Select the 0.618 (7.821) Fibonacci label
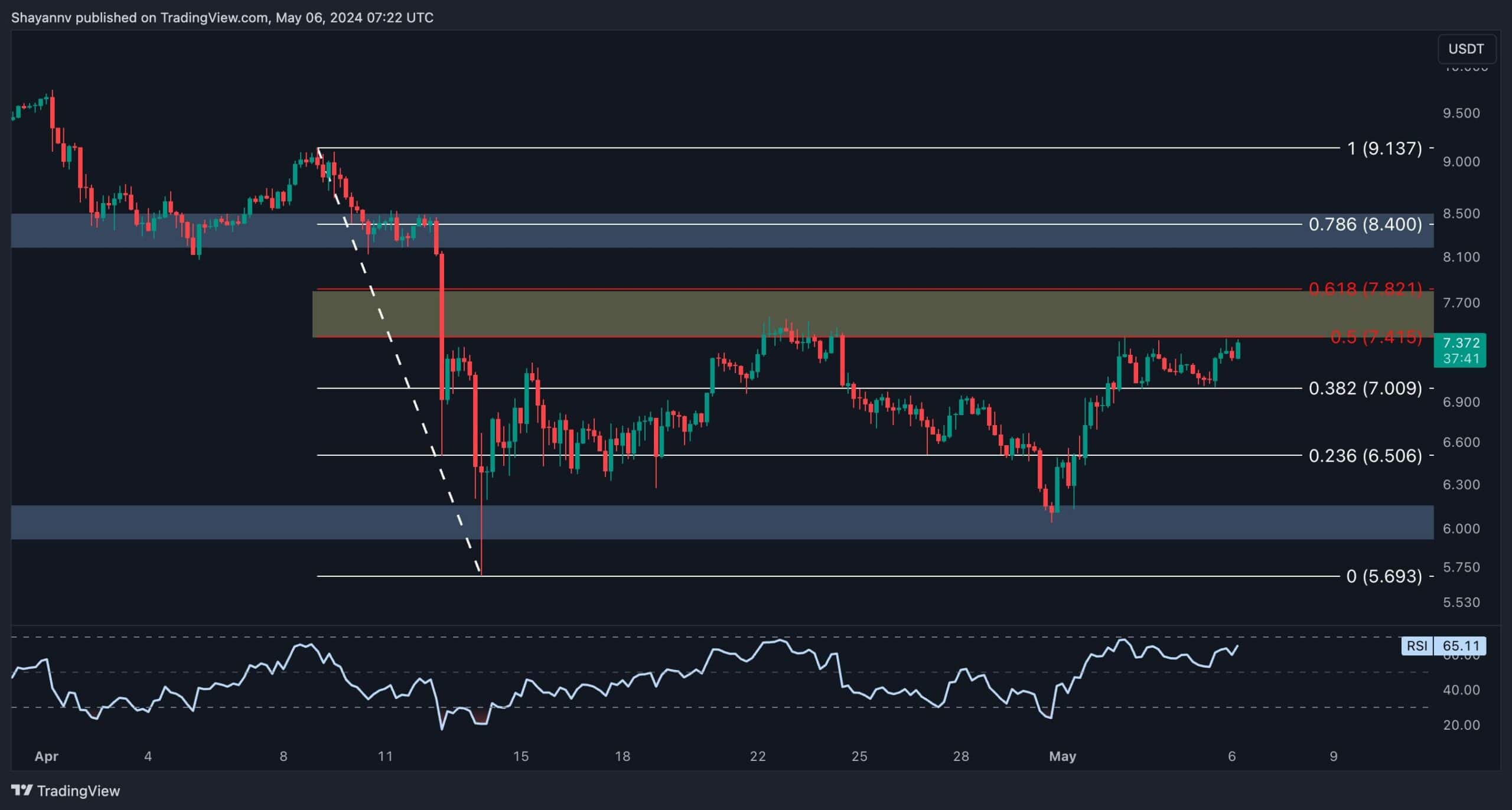Viewport: 1512px width, 810px height. click(1364, 289)
